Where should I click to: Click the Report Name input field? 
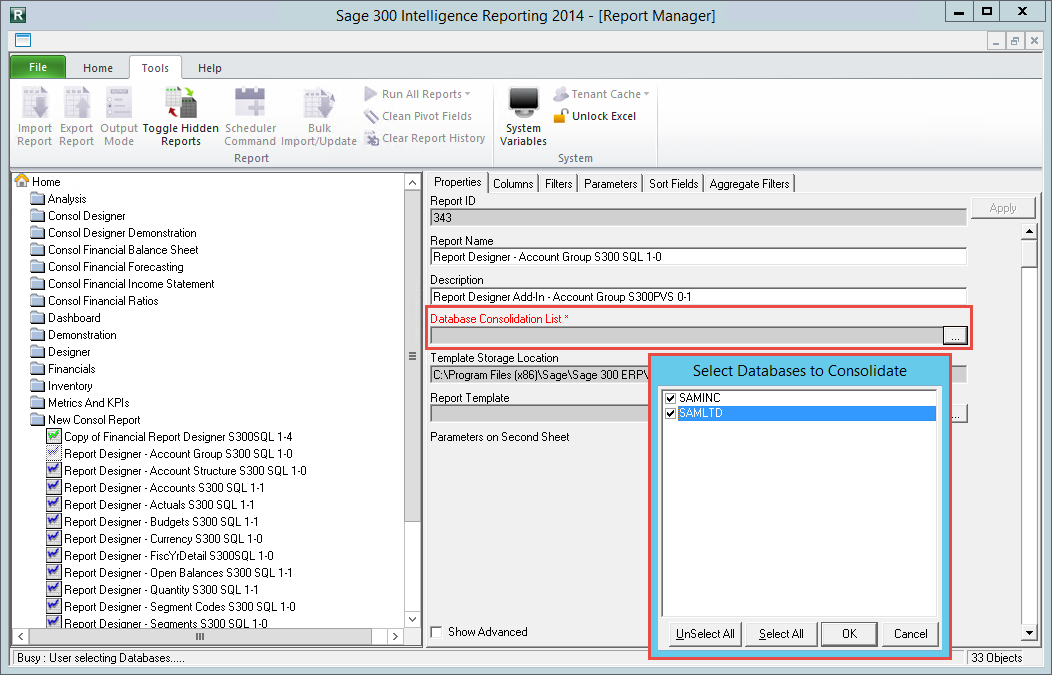698,257
